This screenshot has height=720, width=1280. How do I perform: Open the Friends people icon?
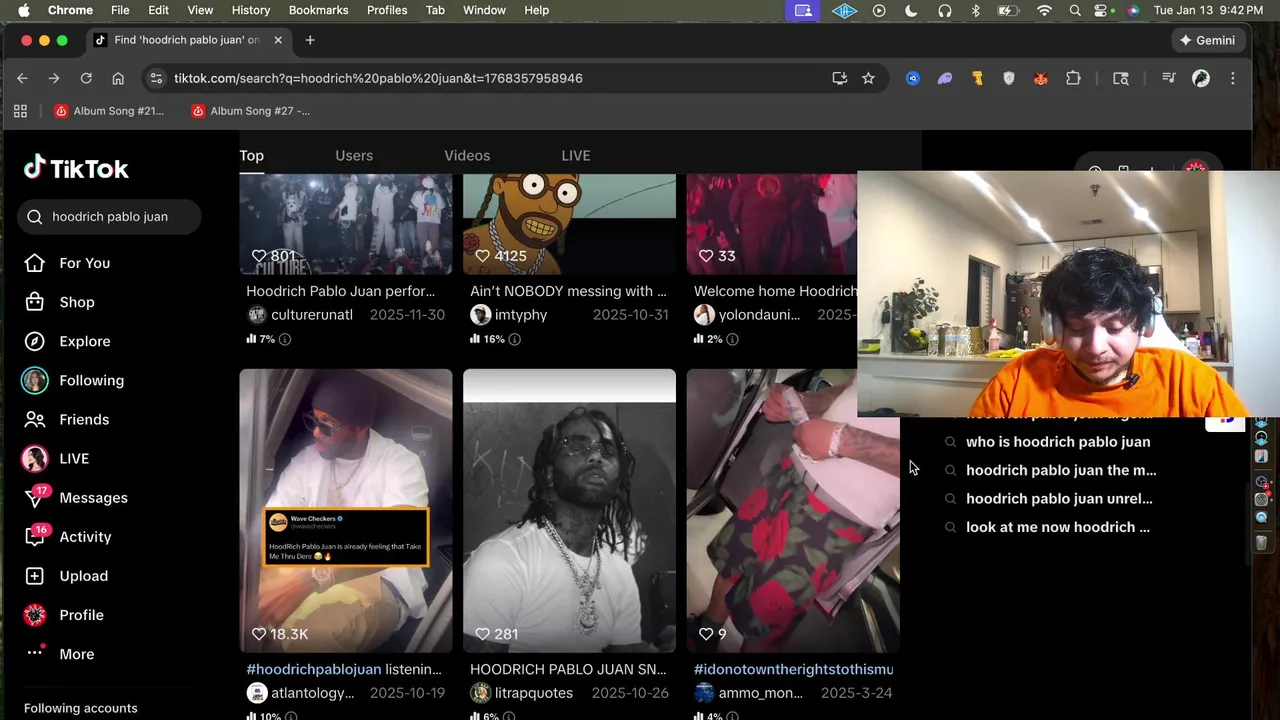click(x=35, y=419)
